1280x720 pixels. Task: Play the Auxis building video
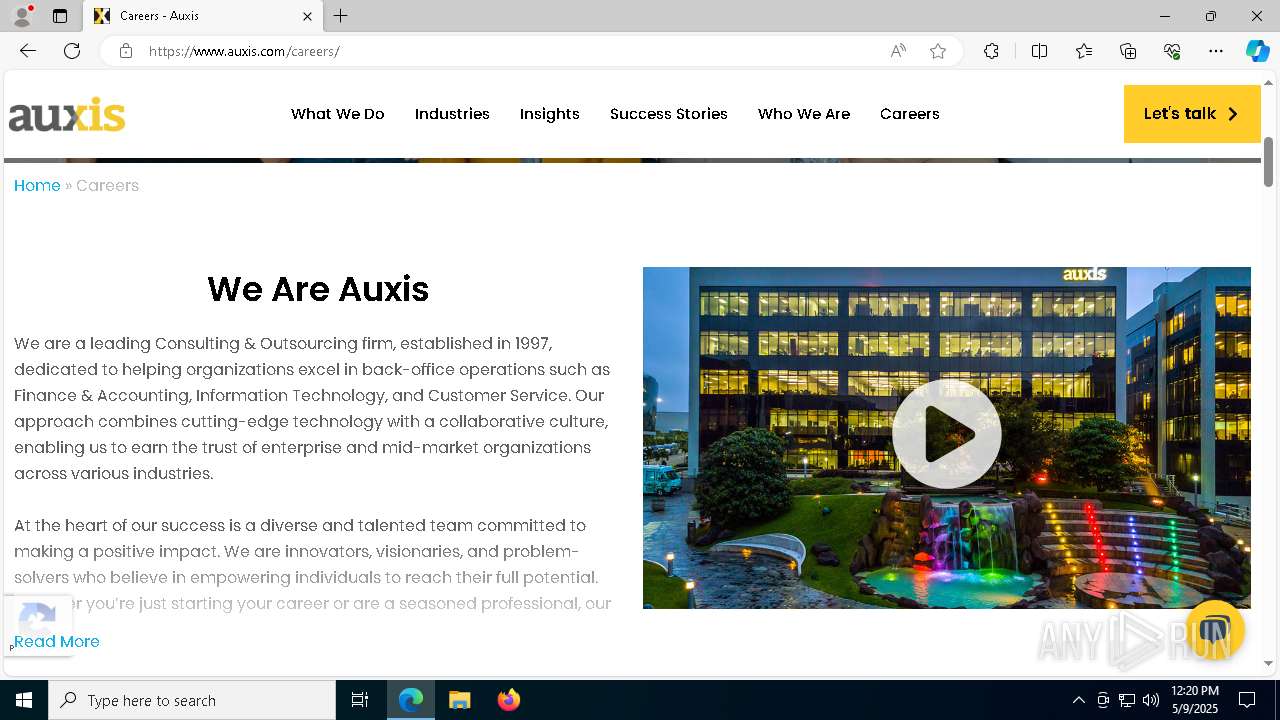(946, 434)
